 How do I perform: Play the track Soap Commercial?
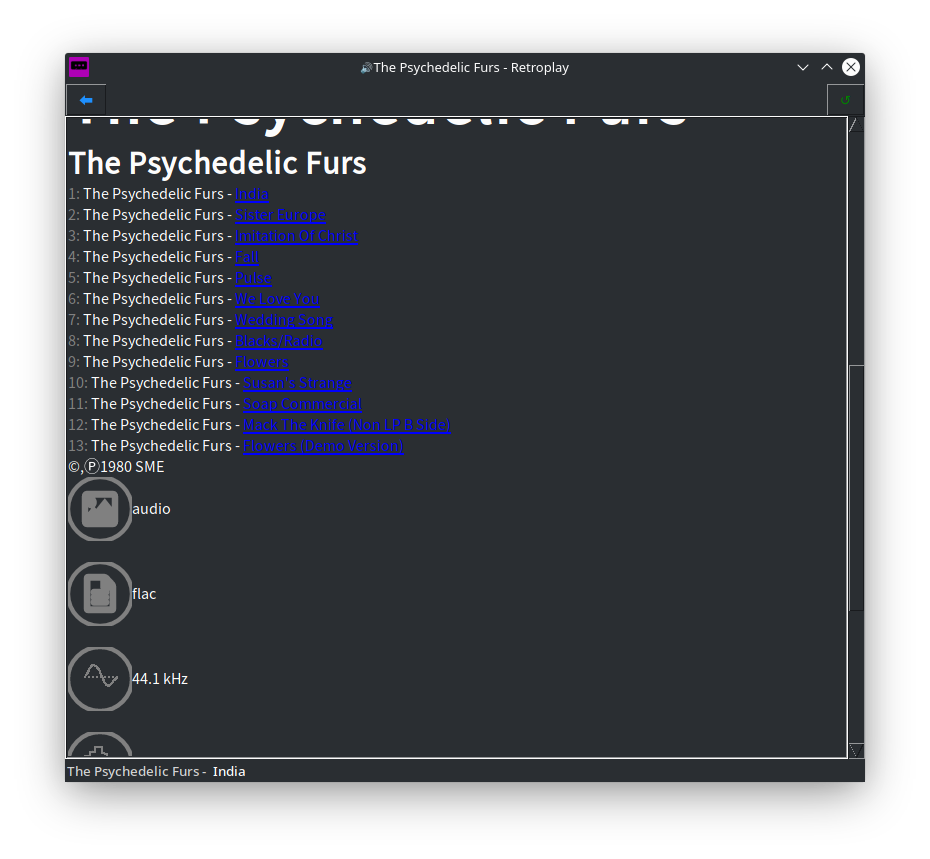[302, 404]
